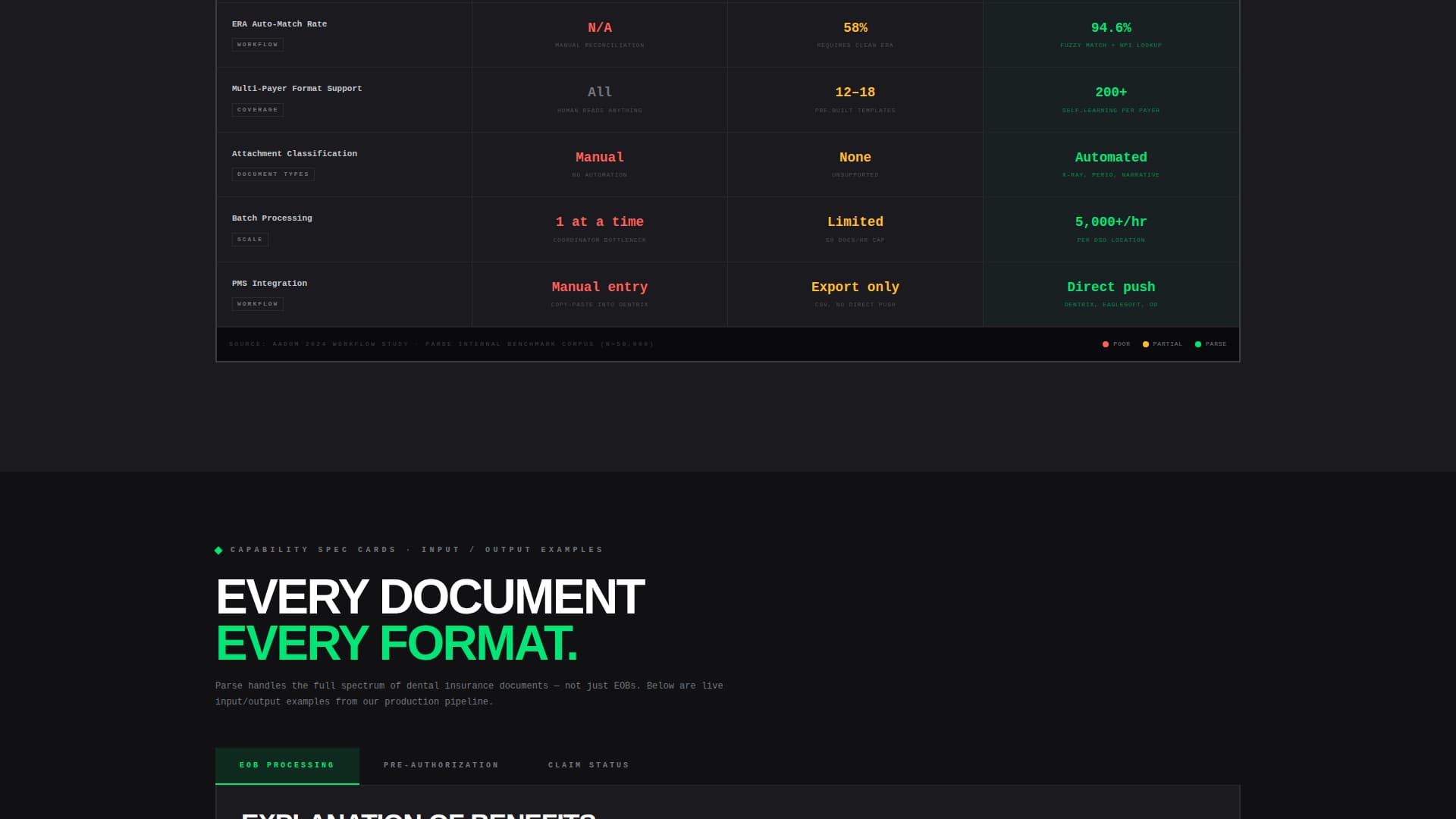Click the "Fuzzy match + NPI lookup" caption
The height and width of the screenshot is (819, 1456).
[x=1111, y=45]
